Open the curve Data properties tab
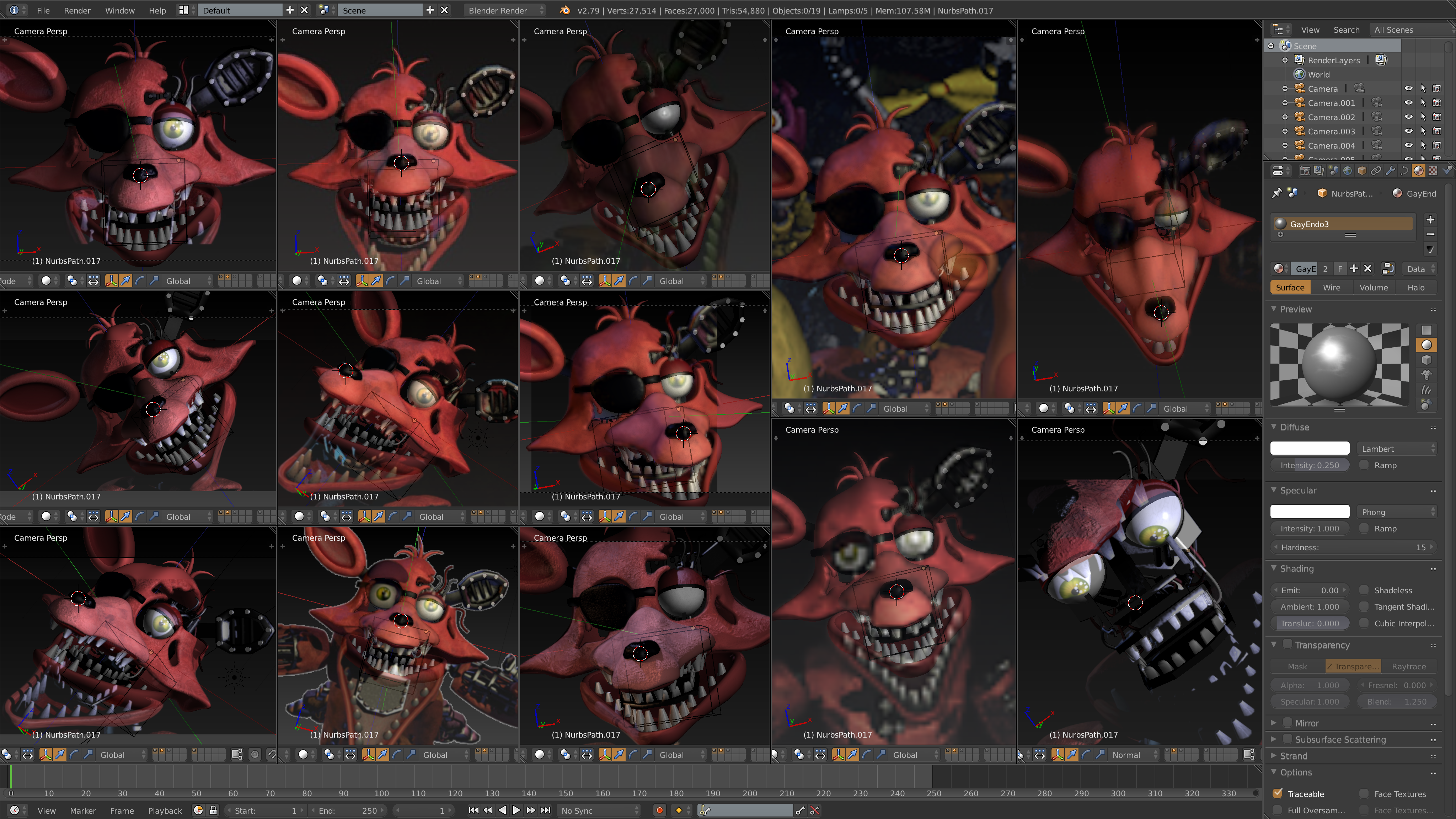This screenshot has height=819, width=1456. [1404, 171]
